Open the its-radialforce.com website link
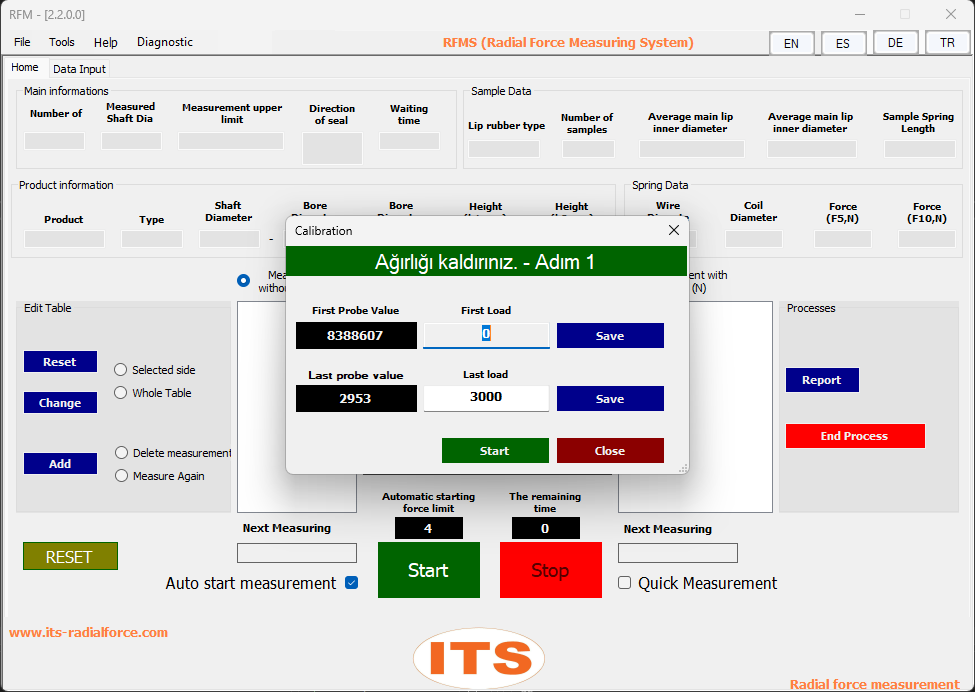 point(89,632)
